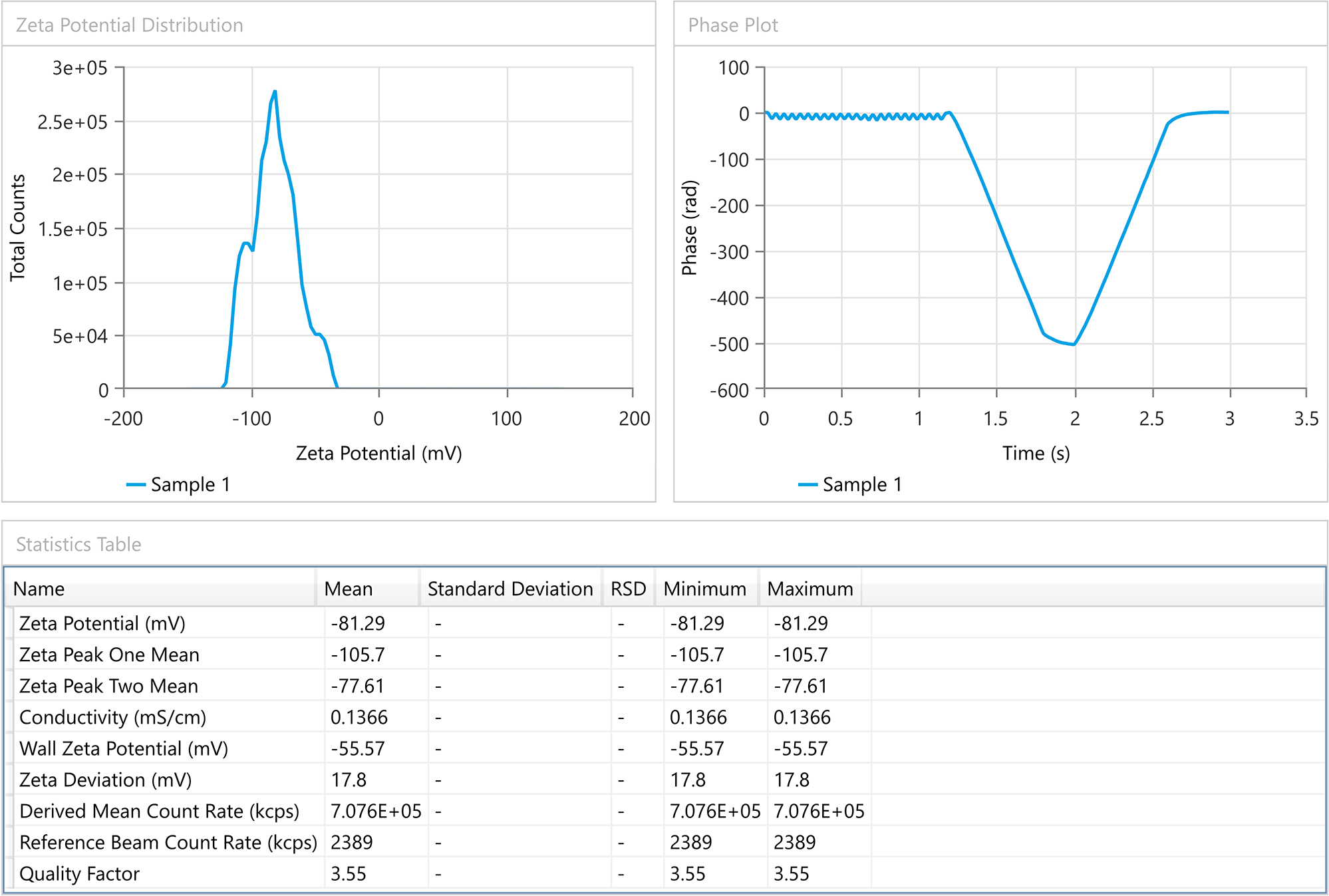This screenshot has width=1329, height=896.
Task: Select the Wall Zeta Potential row
Action: [x=124, y=748]
